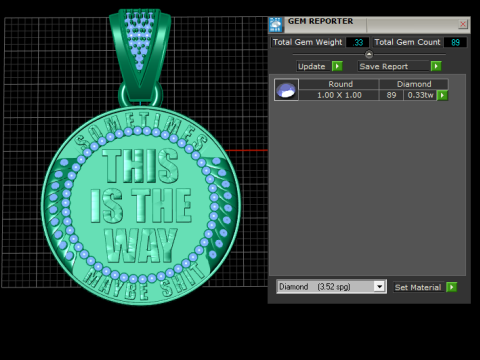
Task: Click the green arrow next to Update
Action: pyautogui.click(x=337, y=66)
